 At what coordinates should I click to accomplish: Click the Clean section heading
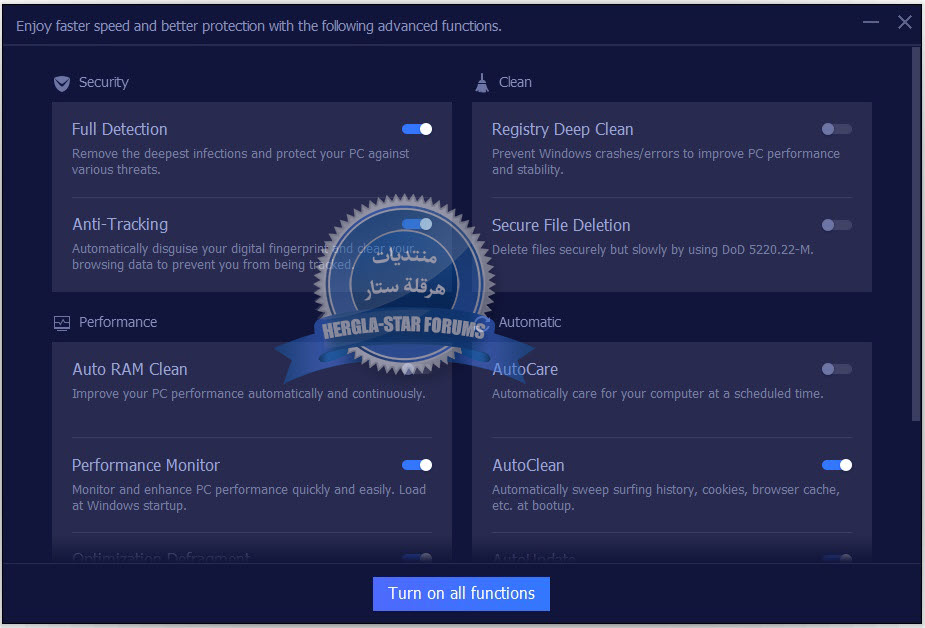(515, 83)
